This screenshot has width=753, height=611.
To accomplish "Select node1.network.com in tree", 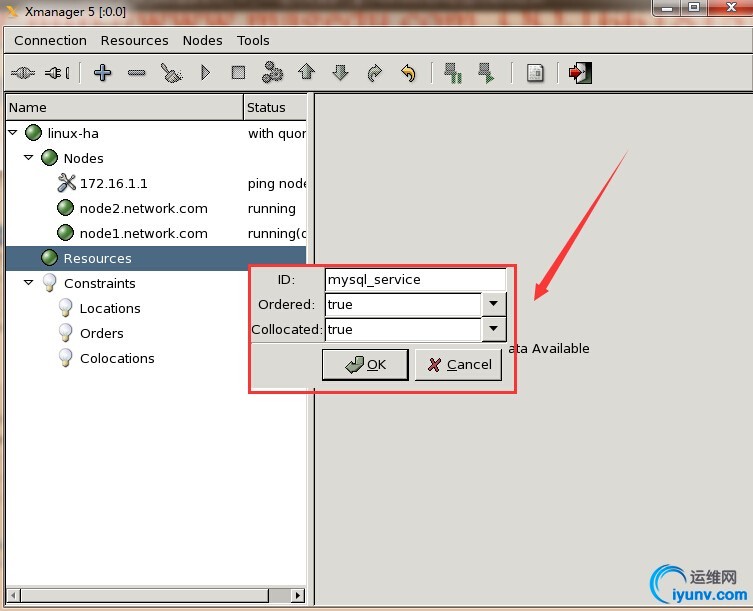I will 144,233.
